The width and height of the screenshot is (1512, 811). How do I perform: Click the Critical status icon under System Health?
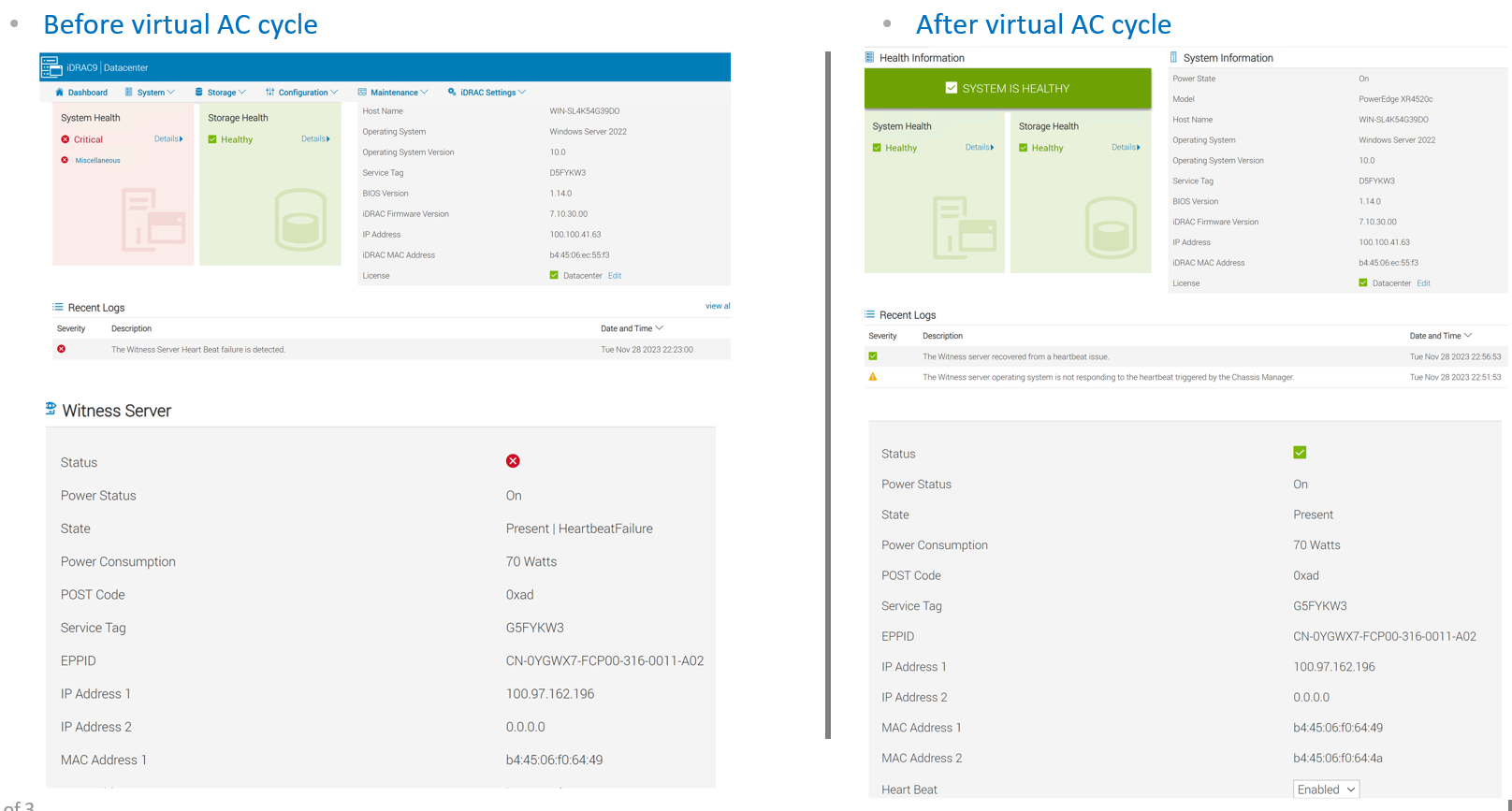pos(65,139)
